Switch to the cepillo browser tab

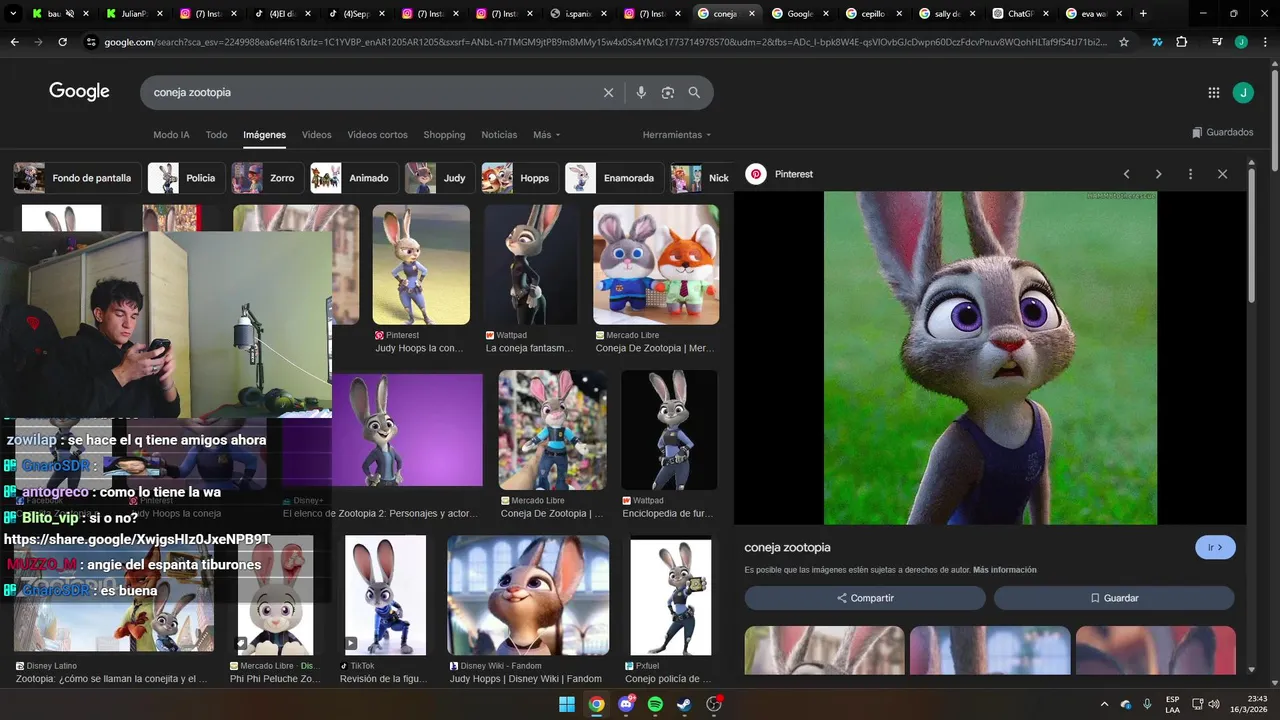tap(873, 14)
